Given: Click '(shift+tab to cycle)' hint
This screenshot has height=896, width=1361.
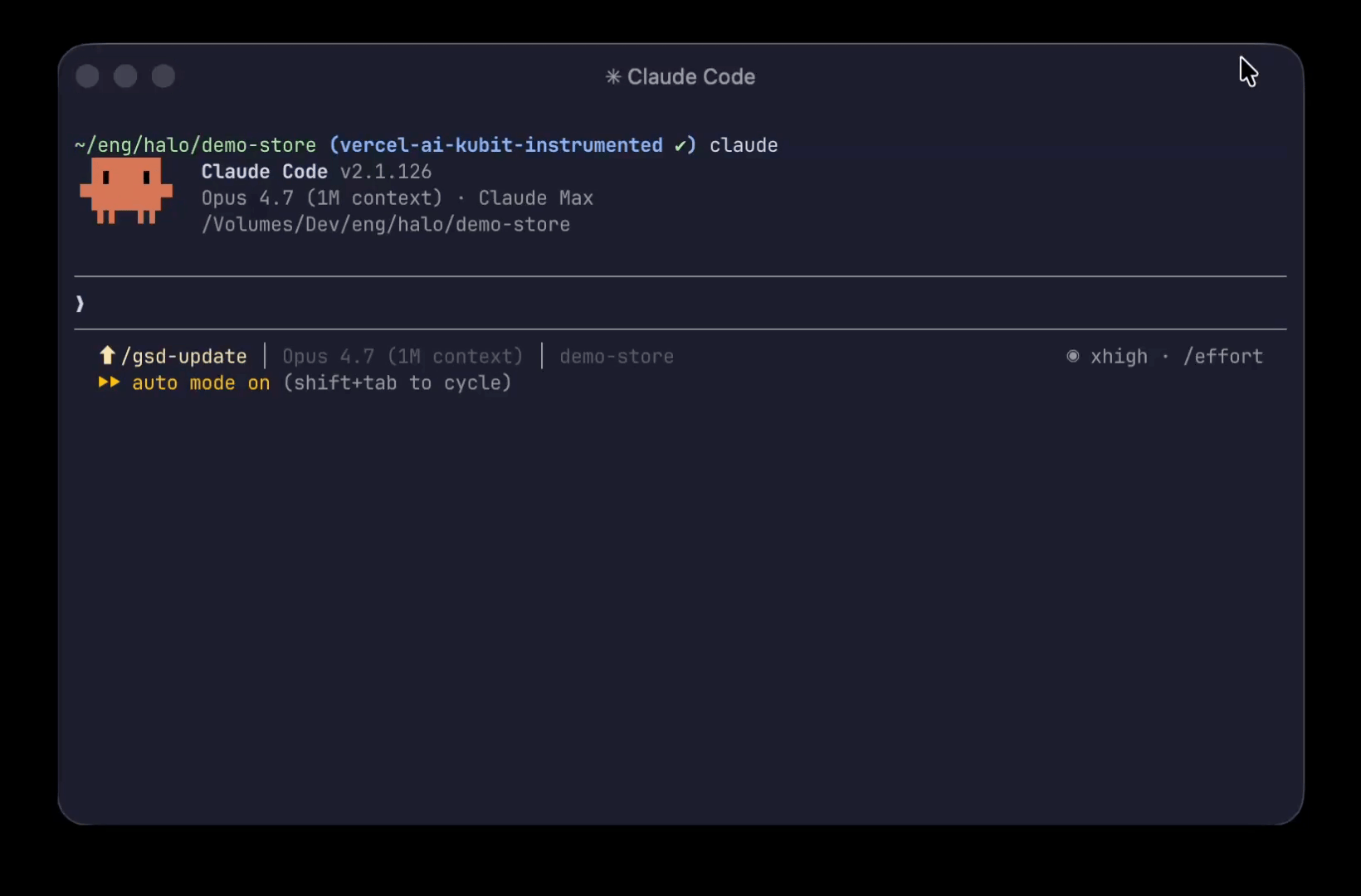Looking at the screenshot, I should pos(398,383).
